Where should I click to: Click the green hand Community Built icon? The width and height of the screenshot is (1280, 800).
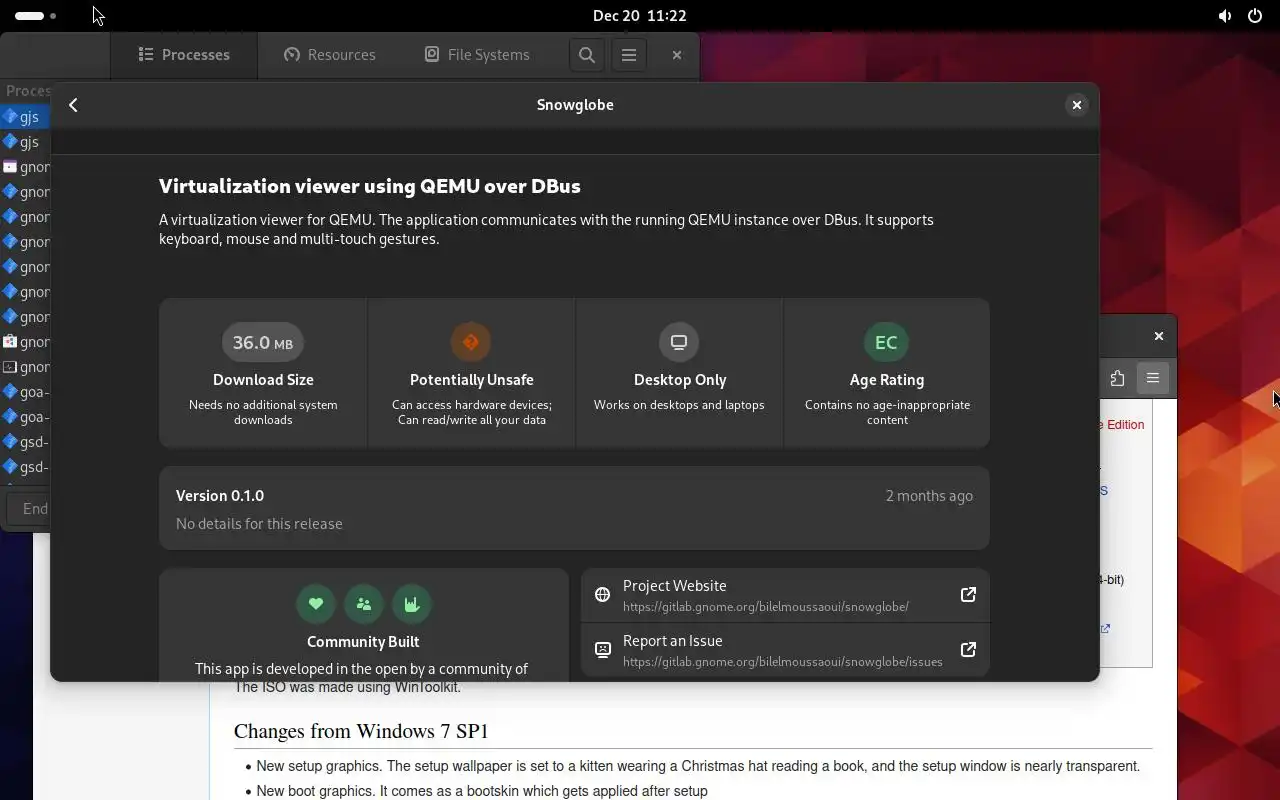pyautogui.click(x=411, y=603)
